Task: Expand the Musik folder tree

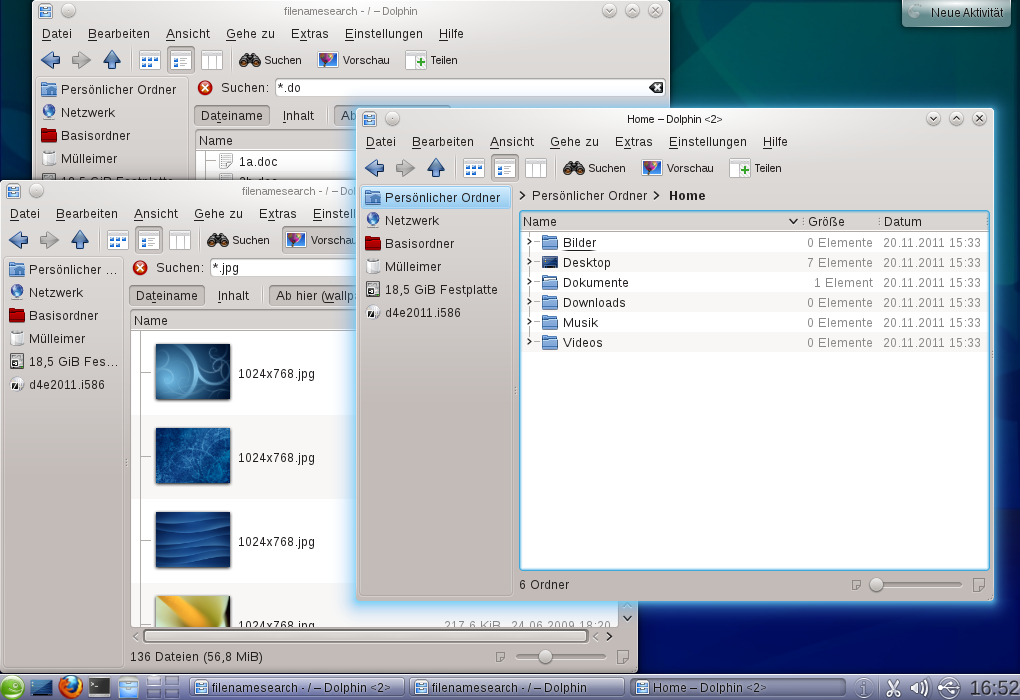Action: [x=530, y=322]
